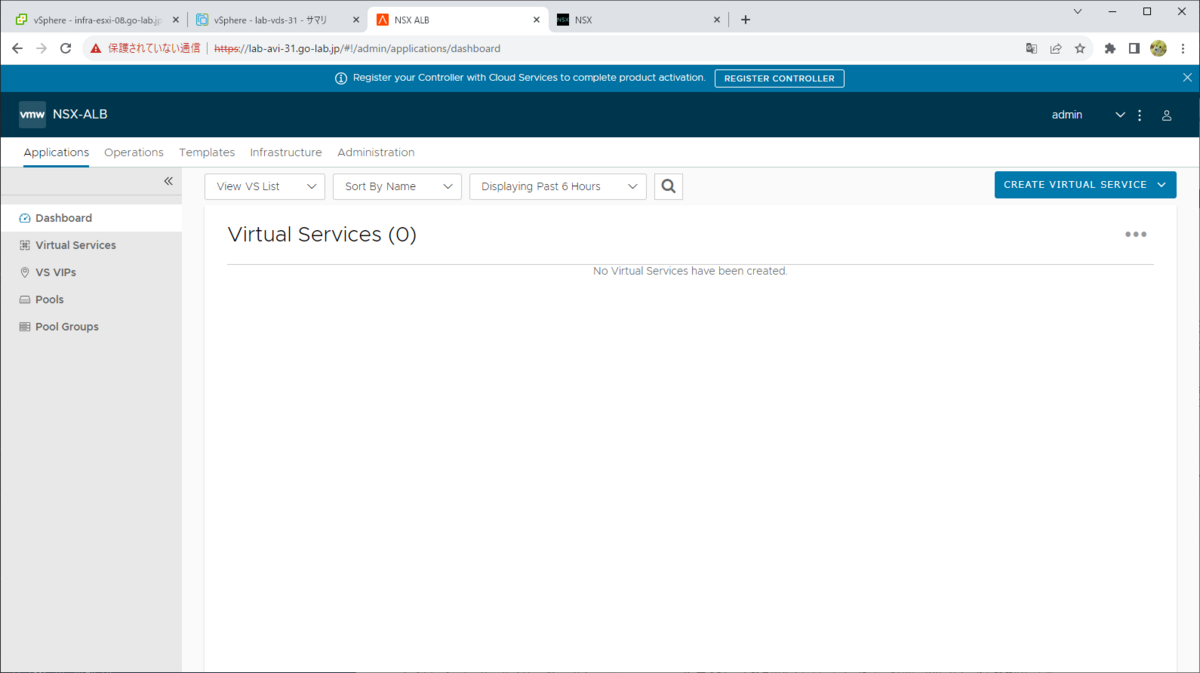Switch to the Infrastructure tab
The height and width of the screenshot is (673, 1200).
pos(286,152)
